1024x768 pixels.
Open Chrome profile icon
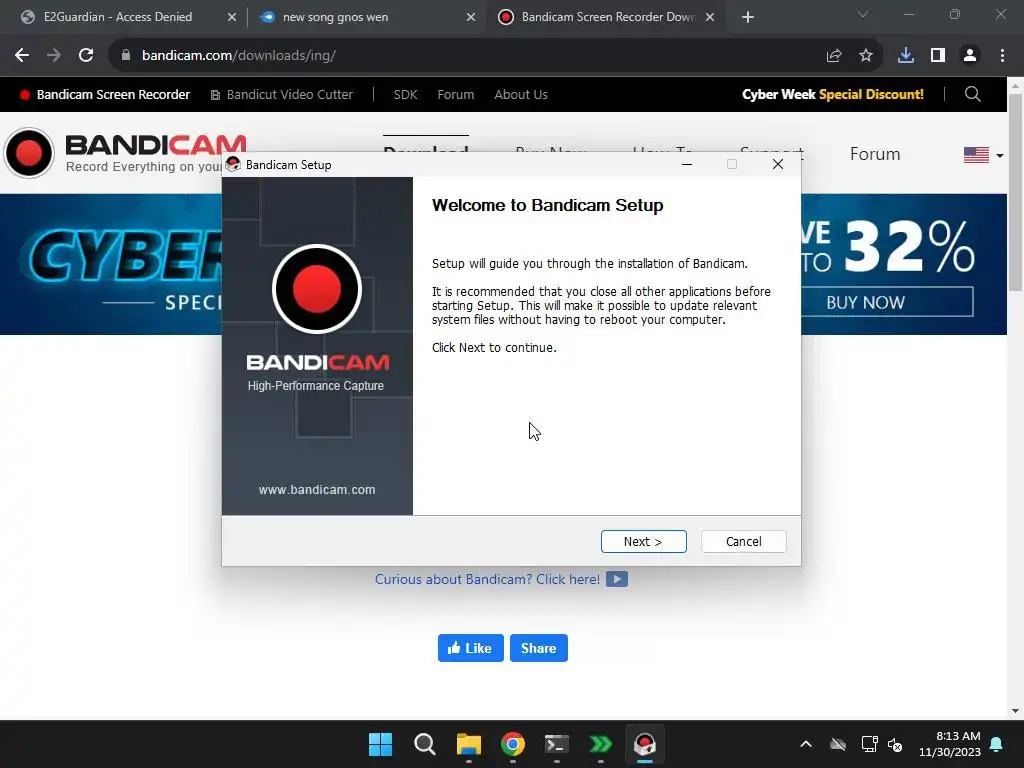(x=970, y=56)
